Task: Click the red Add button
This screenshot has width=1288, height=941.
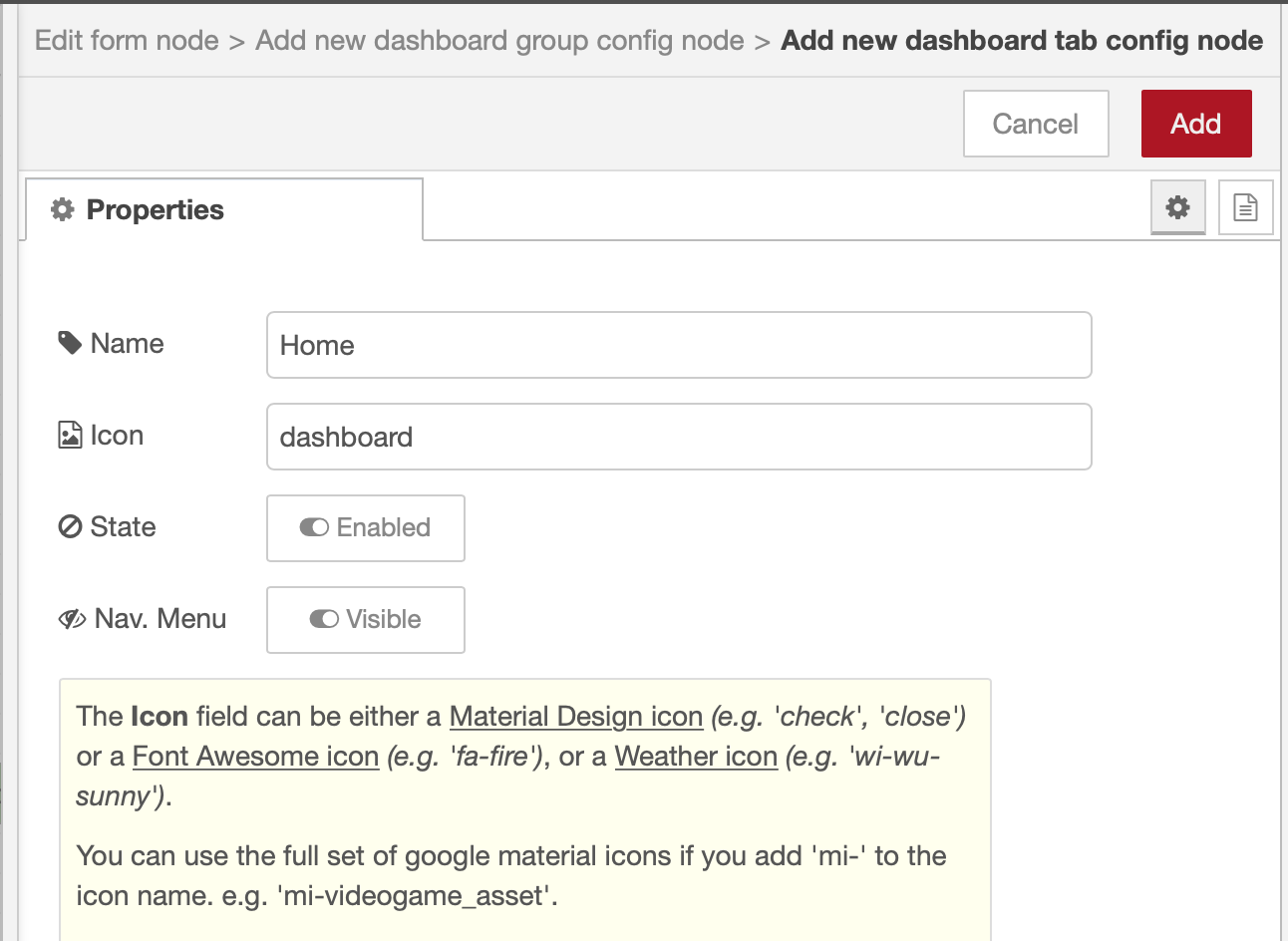Action: pos(1196,124)
